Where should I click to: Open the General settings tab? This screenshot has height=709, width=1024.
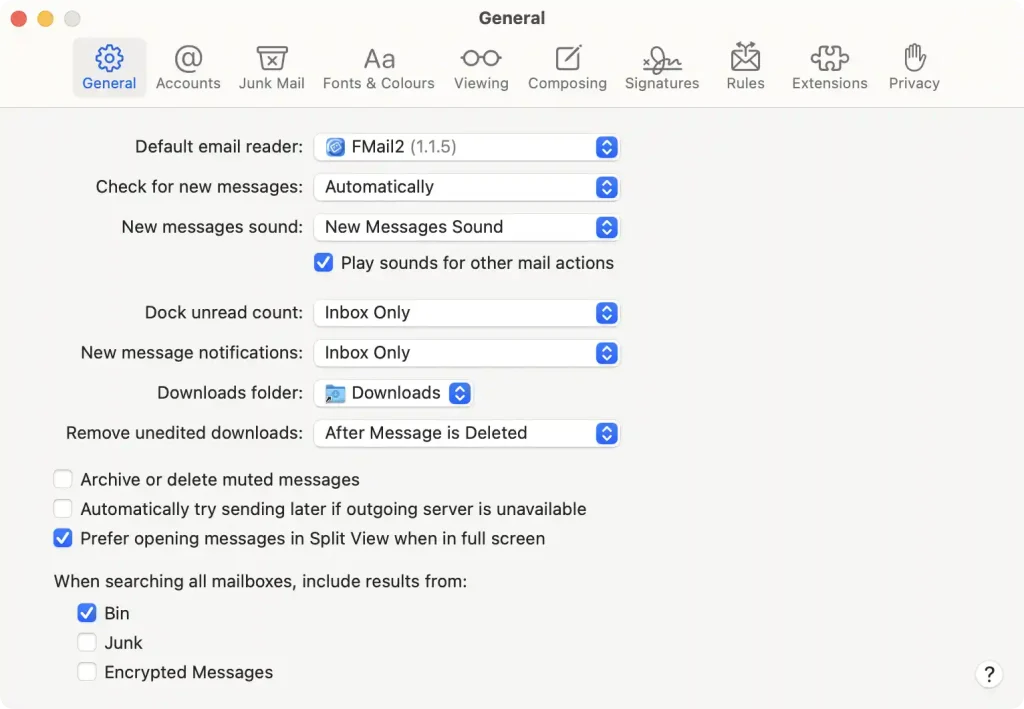(109, 67)
